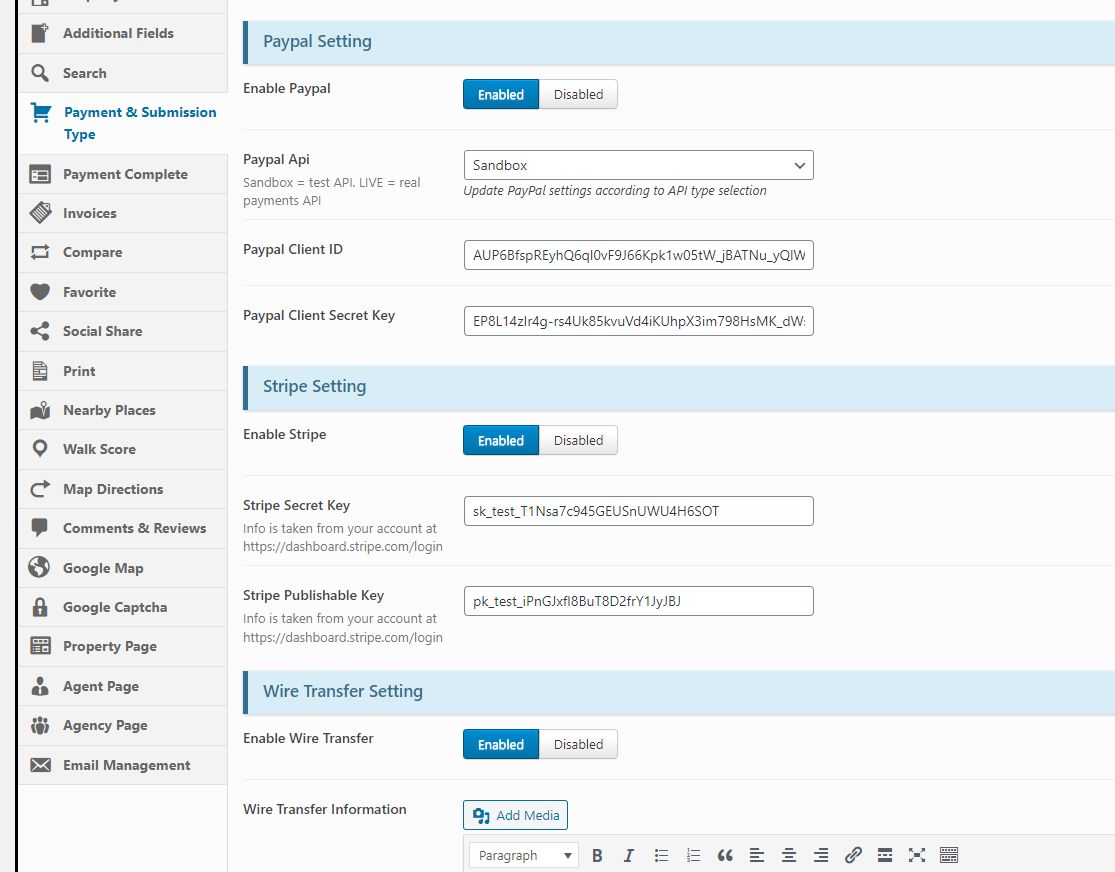The image size is (1115, 872).
Task: Click the Comments & Reviews bubble icon
Action: pos(41,528)
